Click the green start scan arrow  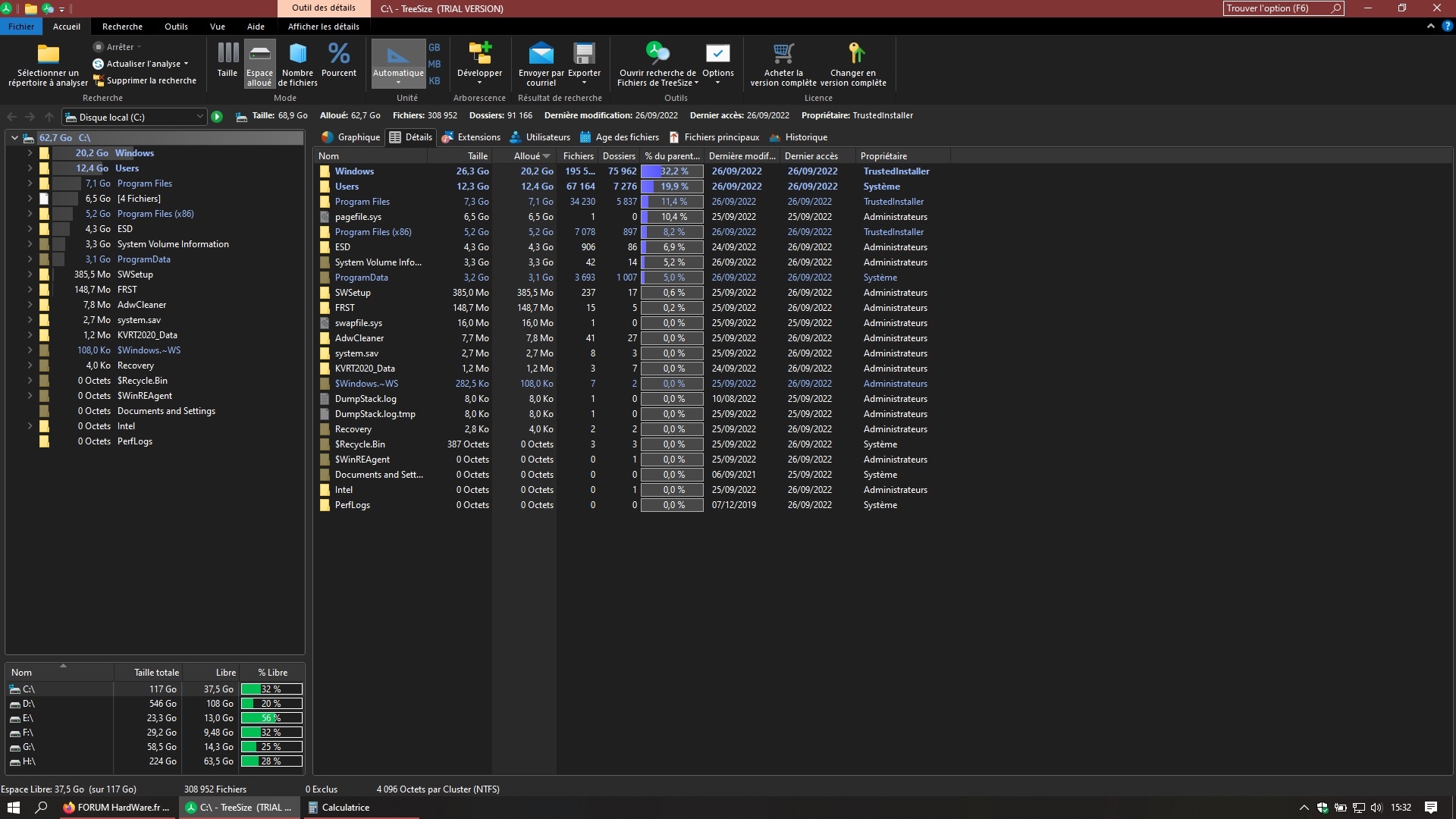tap(217, 117)
